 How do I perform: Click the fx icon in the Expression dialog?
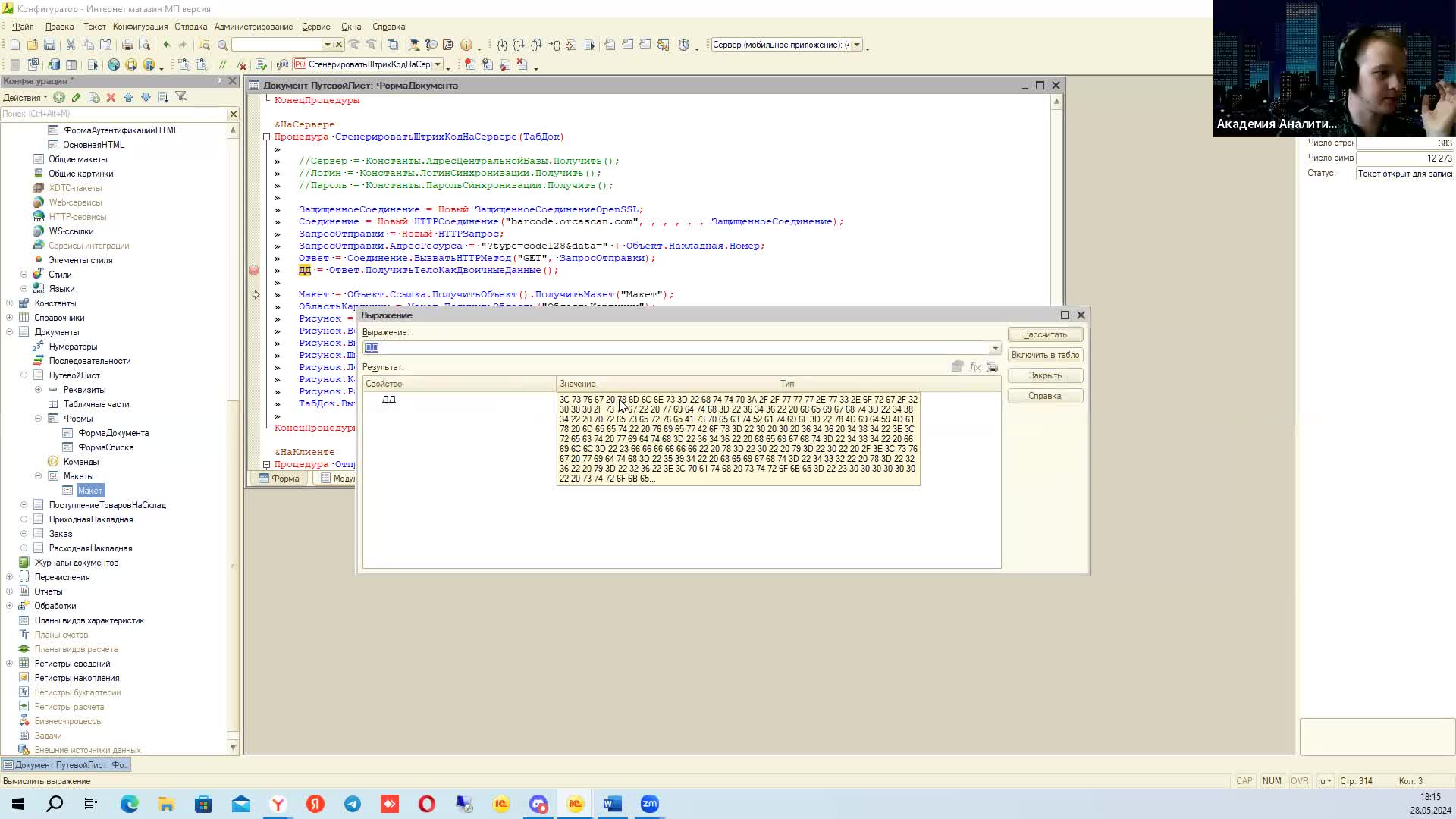click(975, 367)
